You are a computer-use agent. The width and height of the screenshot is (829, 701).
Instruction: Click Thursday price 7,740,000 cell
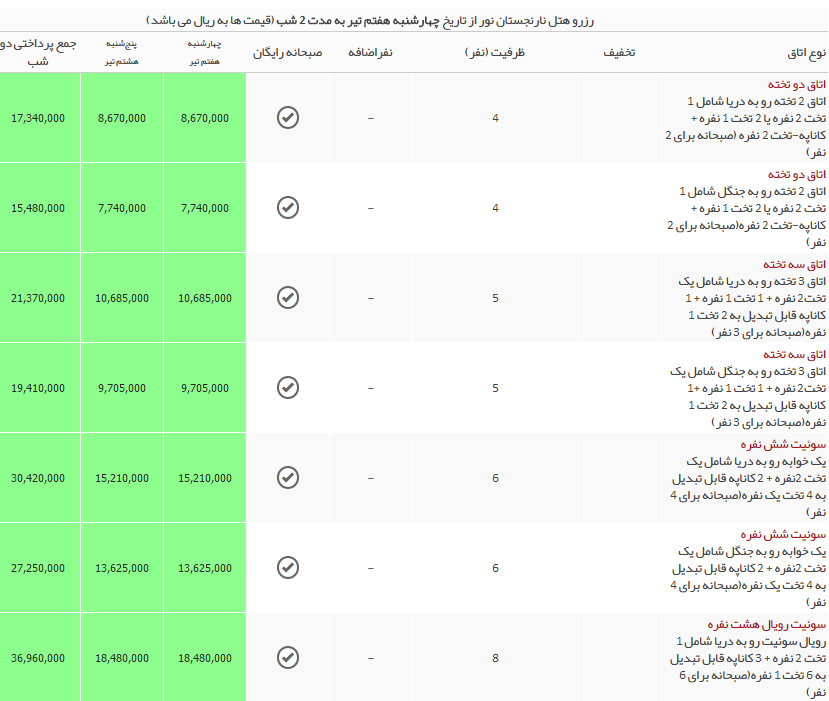[x=122, y=207]
